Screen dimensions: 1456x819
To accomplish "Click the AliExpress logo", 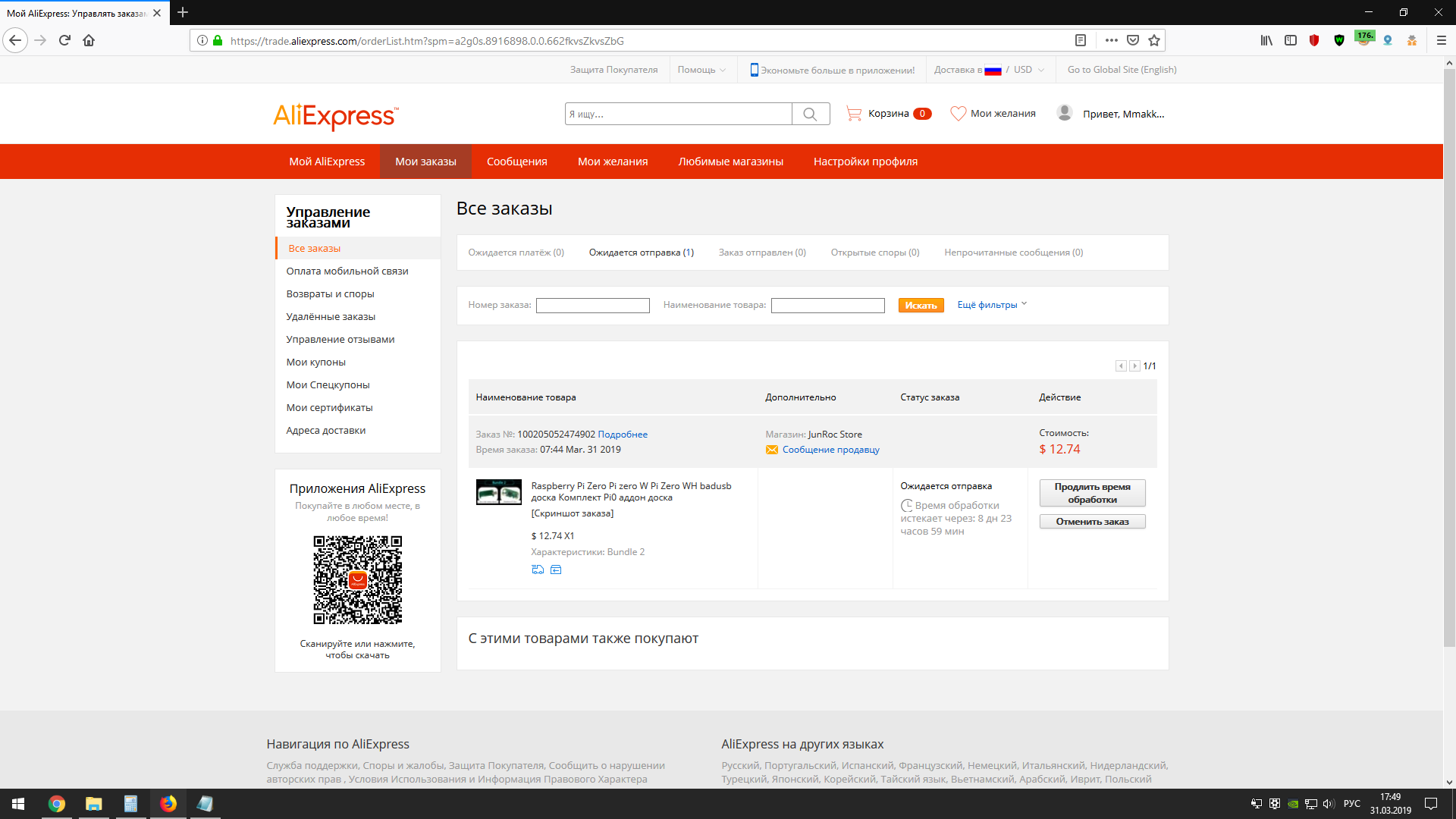I will click(336, 116).
